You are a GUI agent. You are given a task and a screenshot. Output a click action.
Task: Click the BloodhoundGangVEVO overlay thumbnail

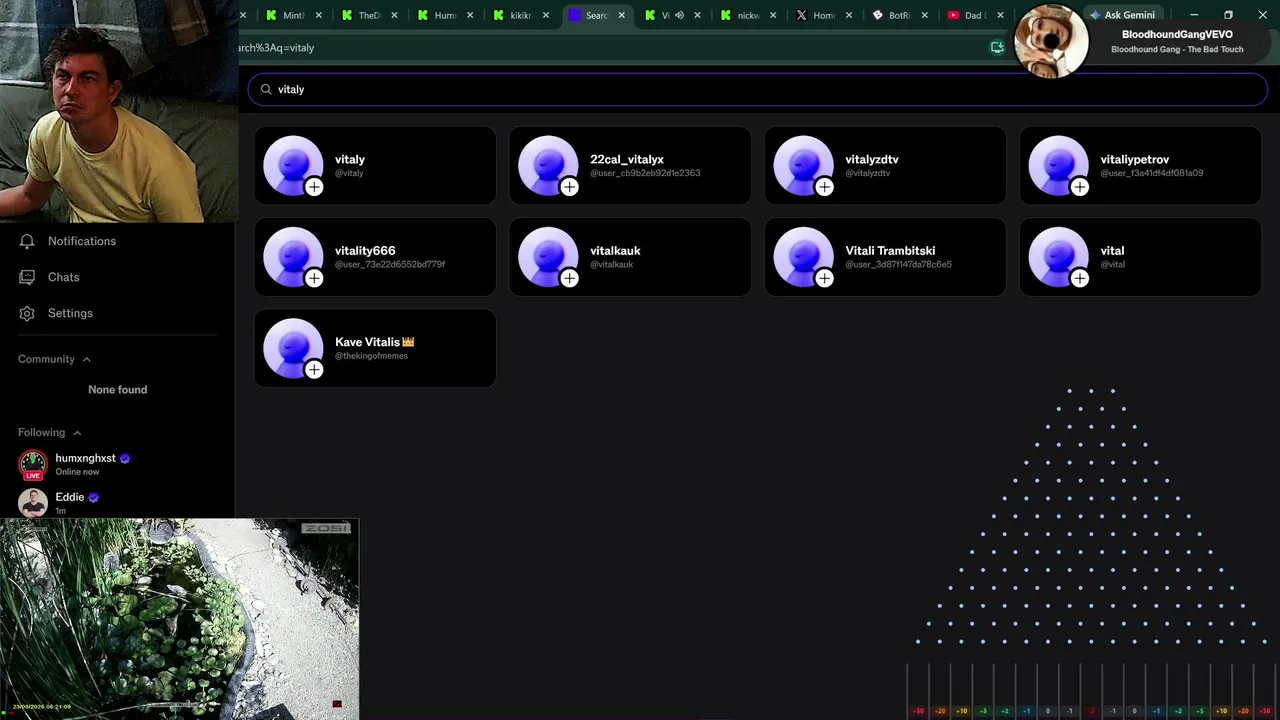click(1051, 42)
